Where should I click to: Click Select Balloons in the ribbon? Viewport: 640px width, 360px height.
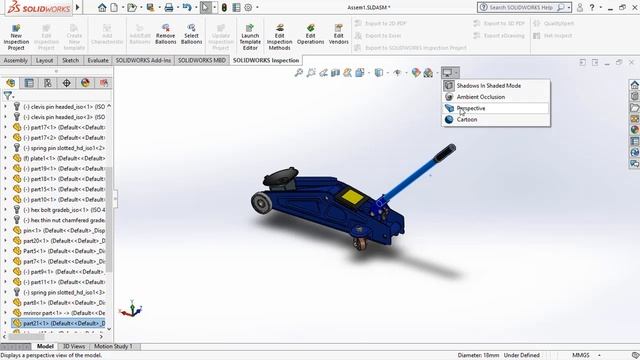[191, 34]
